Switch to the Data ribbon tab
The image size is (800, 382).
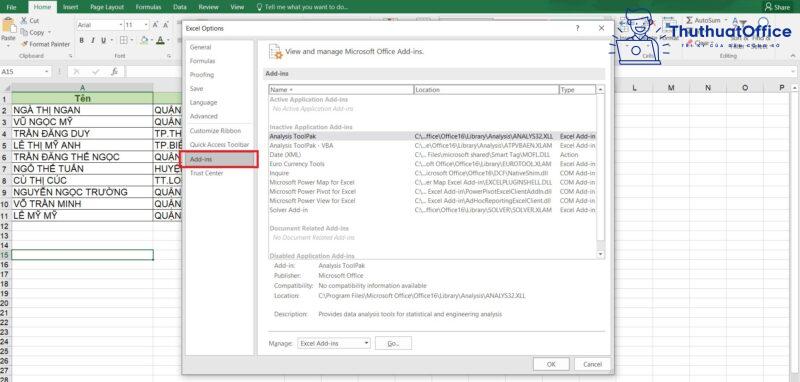pyautogui.click(x=180, y=7)
